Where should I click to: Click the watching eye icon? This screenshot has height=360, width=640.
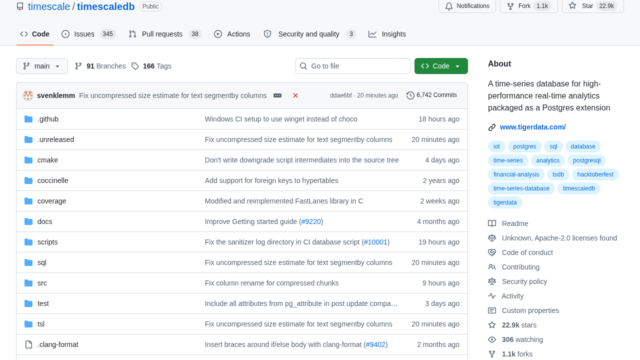[x=492, y=340]
